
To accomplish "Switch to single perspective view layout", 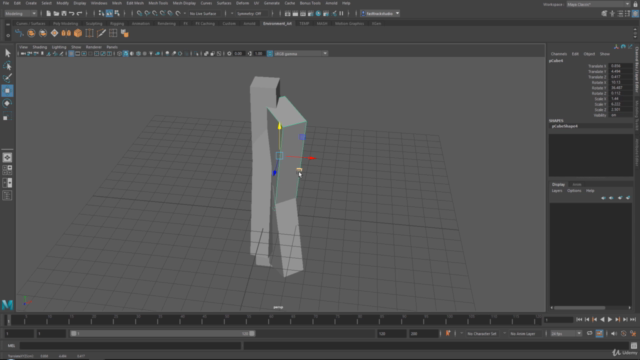I will pyautogui.click(x=7, y=158).
